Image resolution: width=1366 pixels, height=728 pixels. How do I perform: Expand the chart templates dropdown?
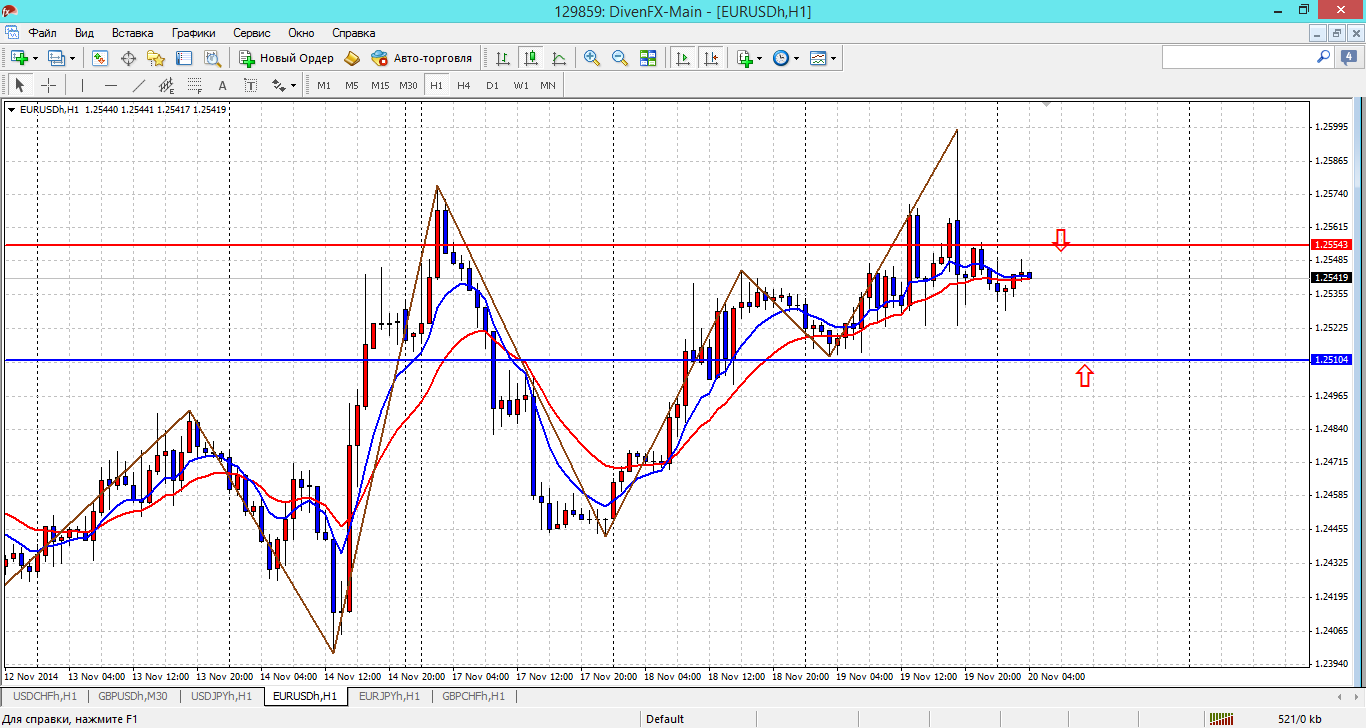click(833, 58)
